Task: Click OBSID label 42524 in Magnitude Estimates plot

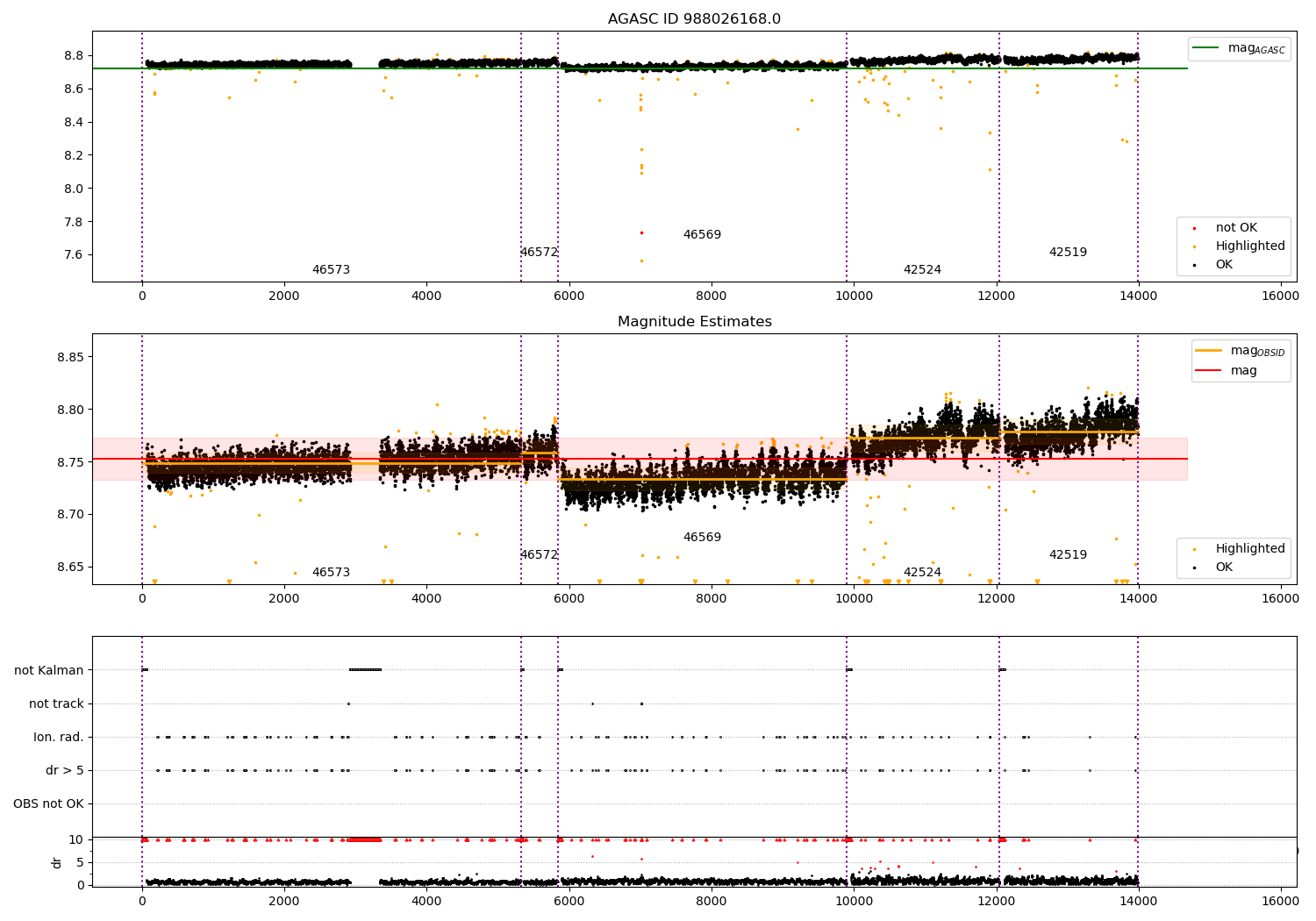Action: [922, 573]
